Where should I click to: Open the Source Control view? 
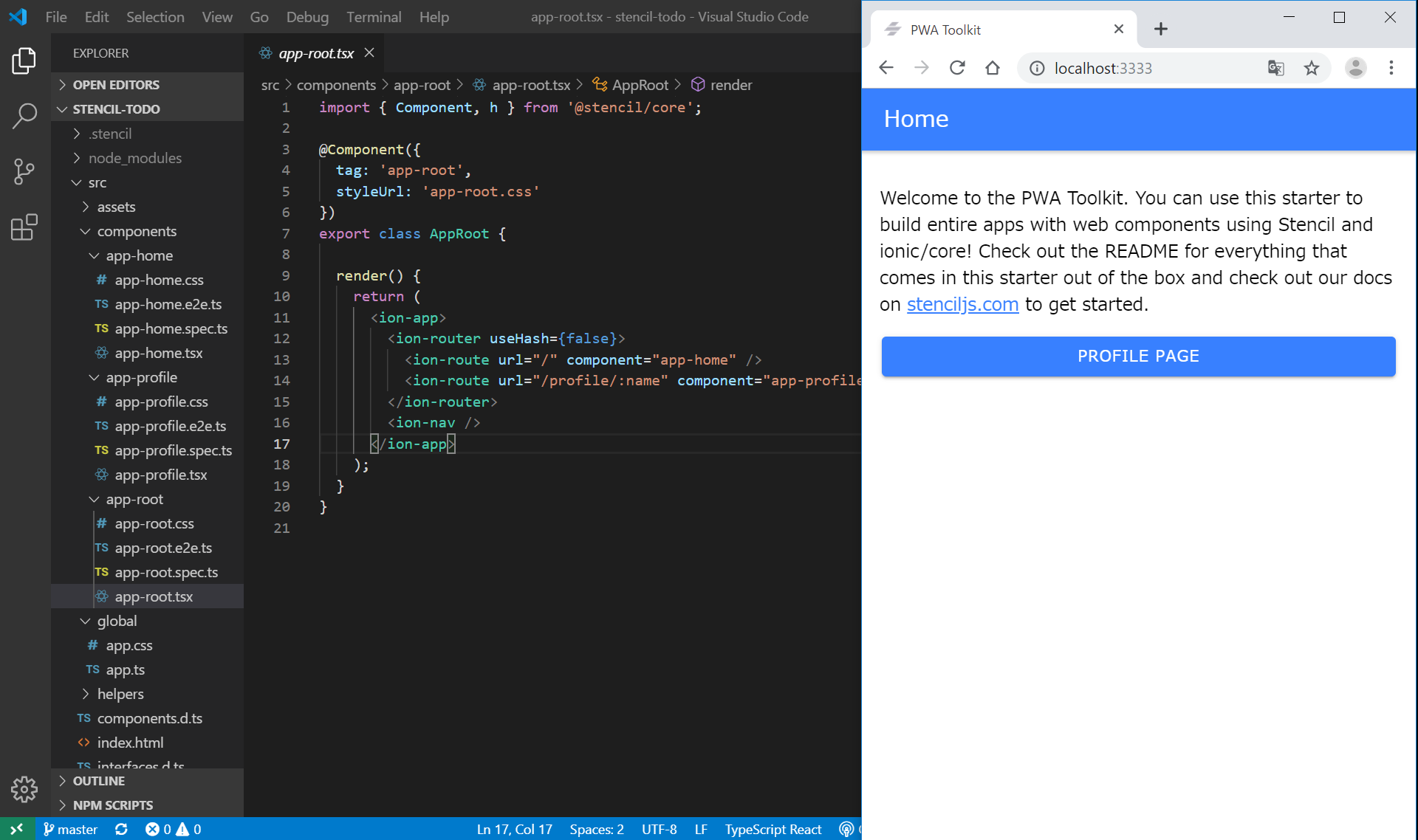(x=24, y=172)
